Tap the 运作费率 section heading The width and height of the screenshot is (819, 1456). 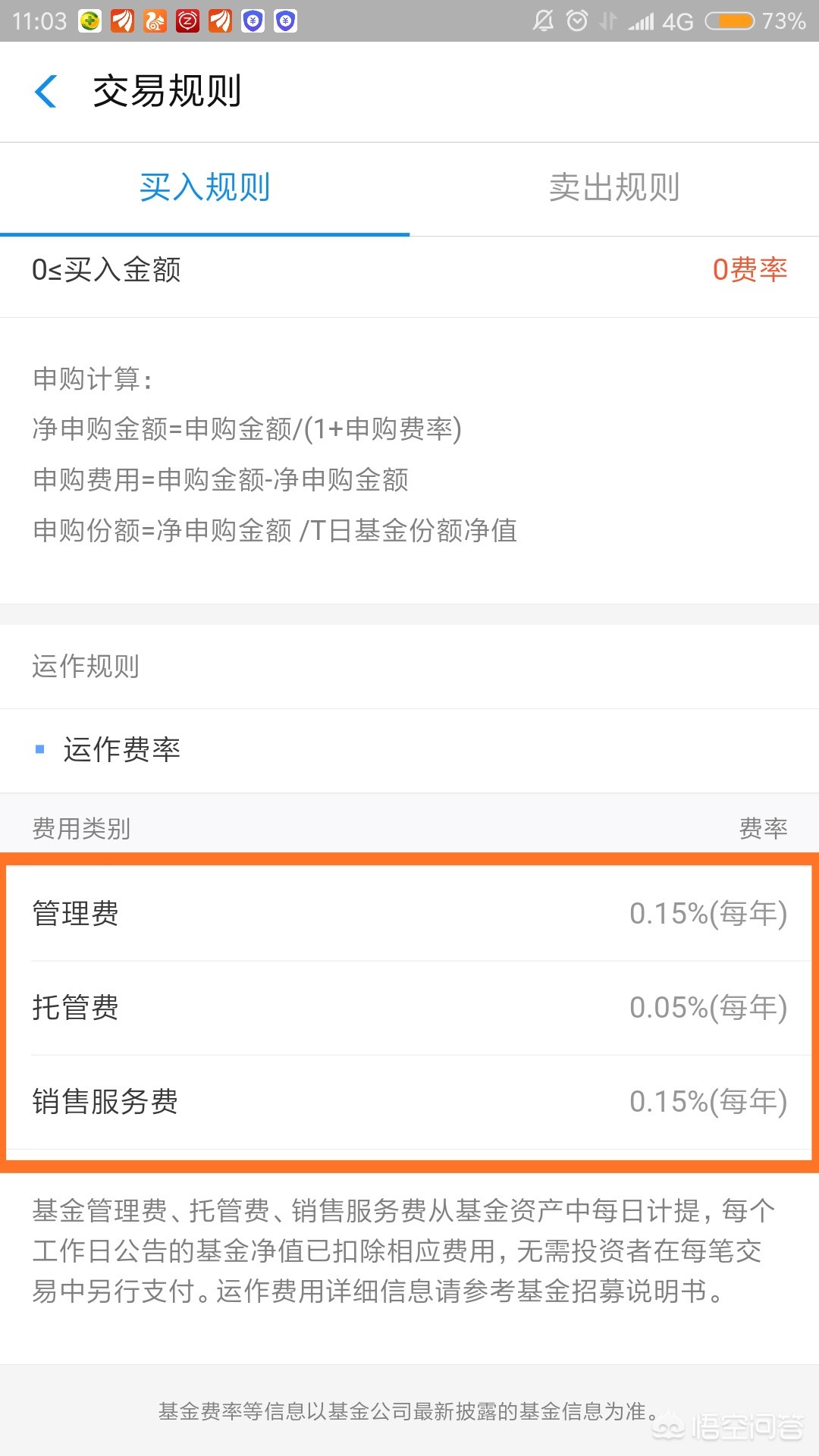coord(121,750)
